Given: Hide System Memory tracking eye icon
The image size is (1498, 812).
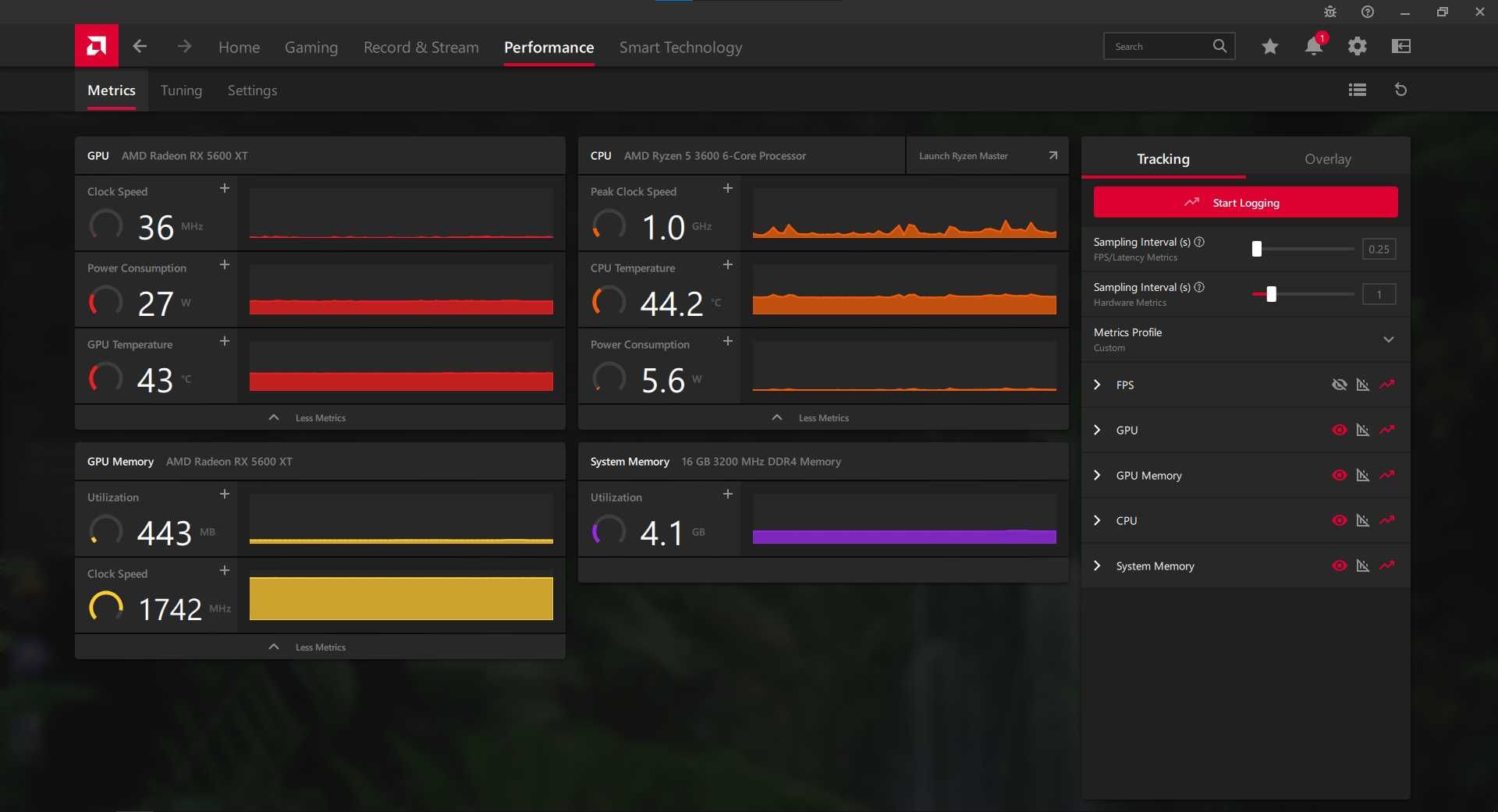Looking at the screenshot, I should (1340, 566).
